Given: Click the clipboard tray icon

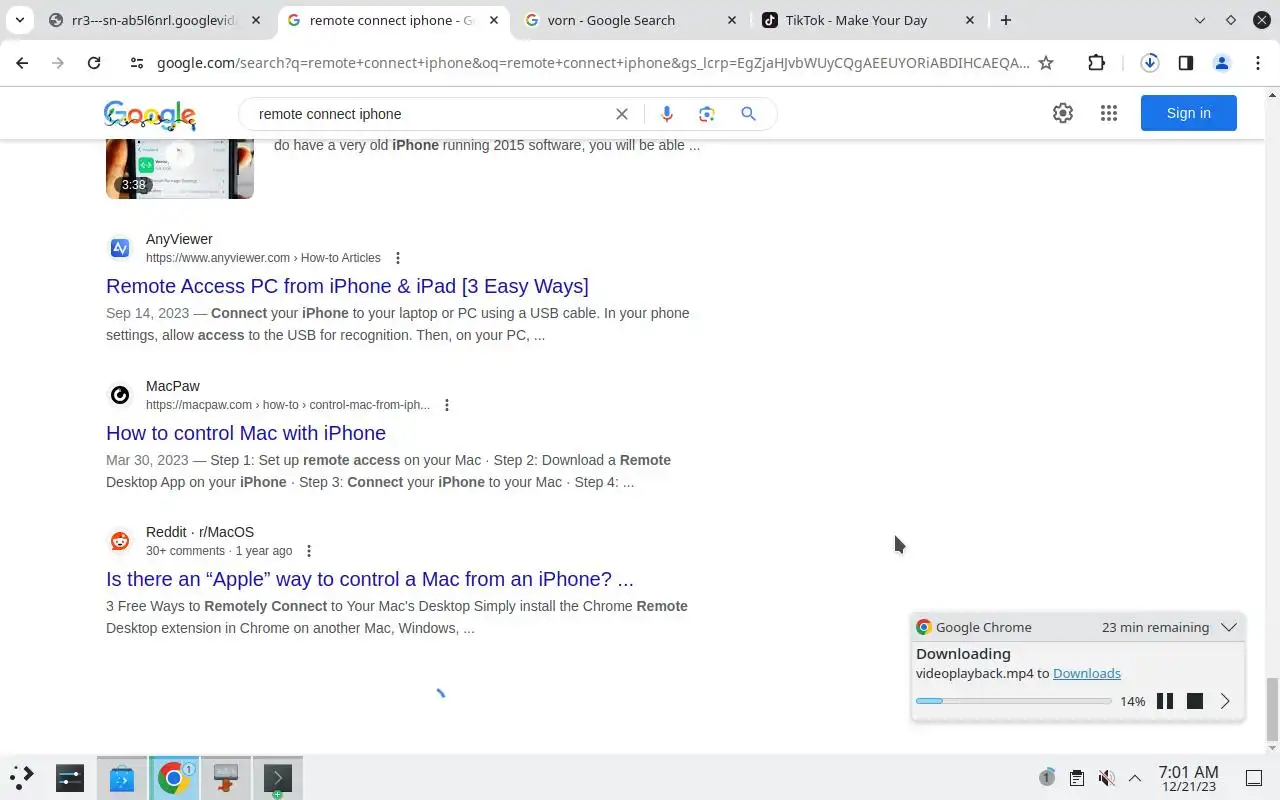Looking at the screenshot, I should pos(1076,778).
